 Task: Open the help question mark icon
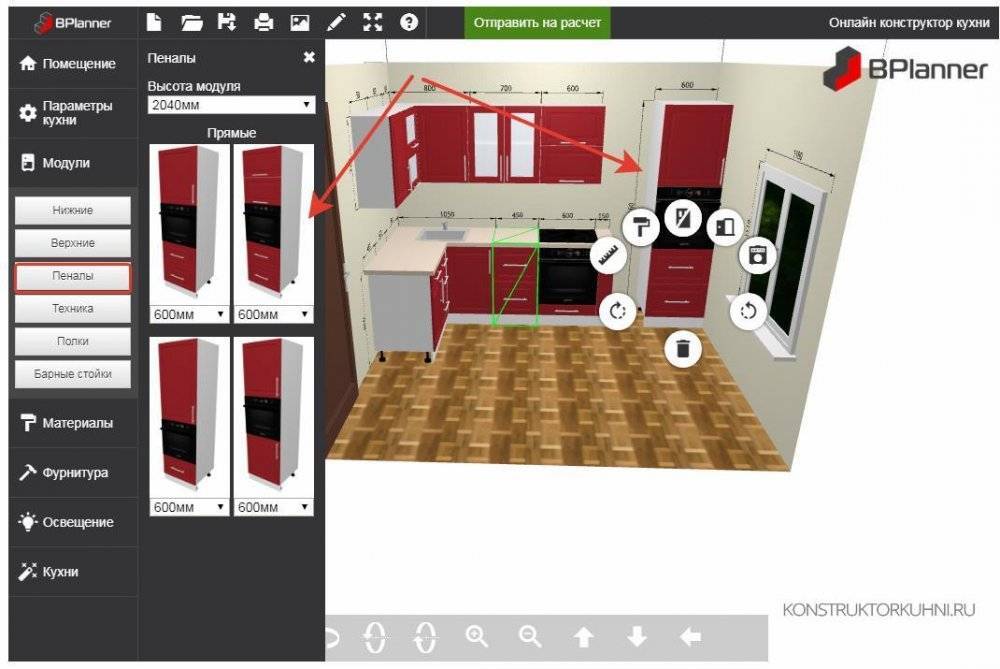[x=408, y=22]
